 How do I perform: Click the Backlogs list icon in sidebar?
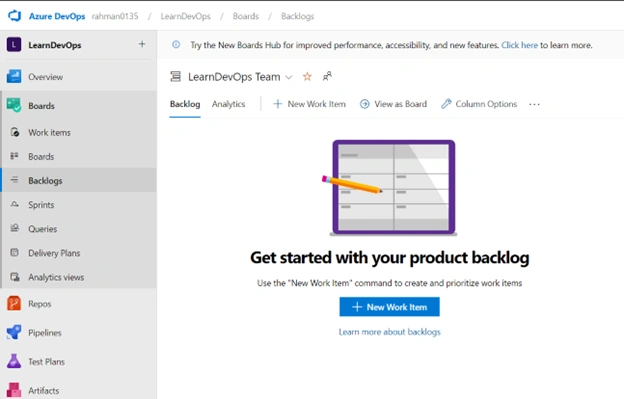[14, 180]
